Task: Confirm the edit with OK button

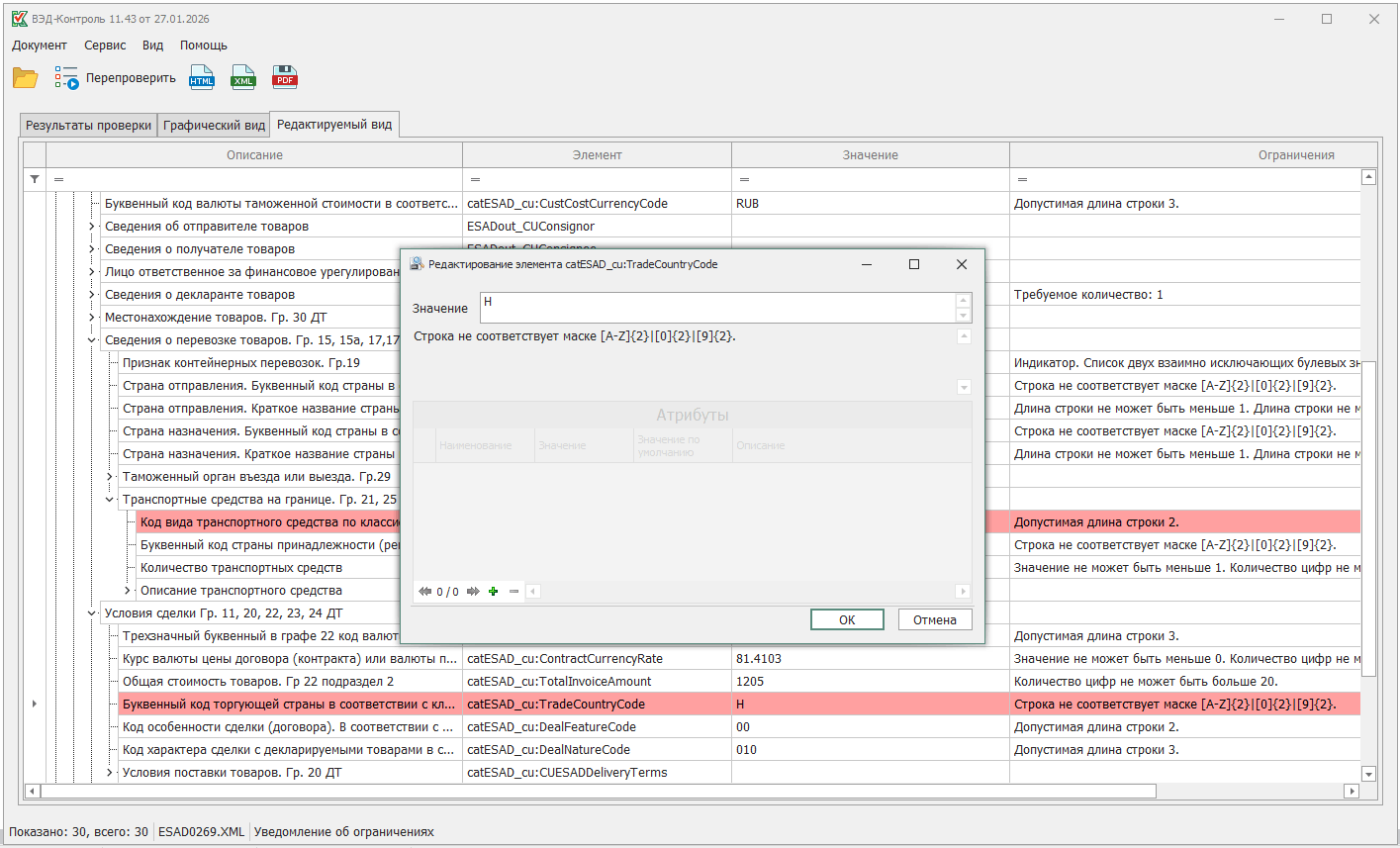Action: 846,619
